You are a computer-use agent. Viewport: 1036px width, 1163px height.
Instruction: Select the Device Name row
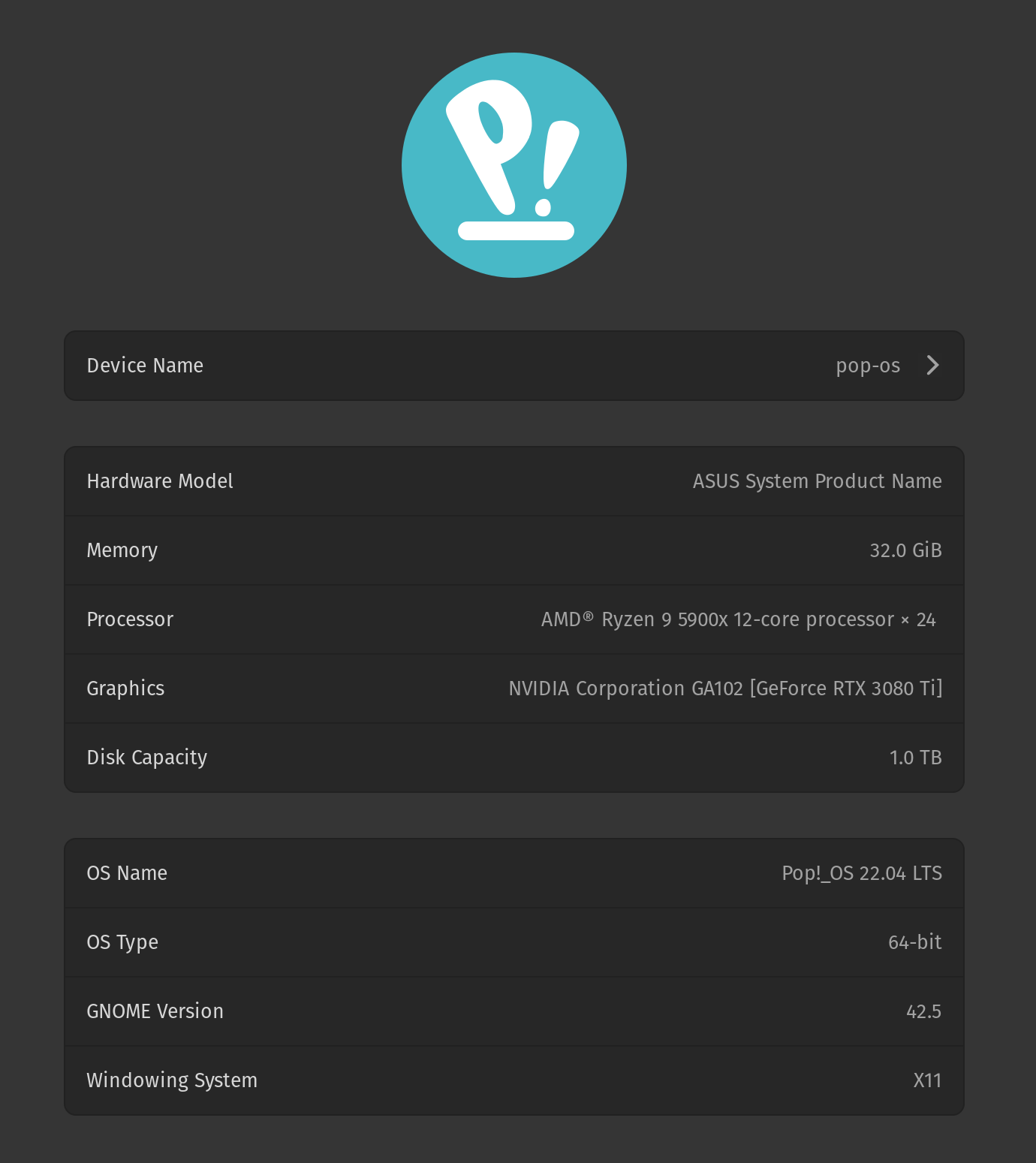450,366
